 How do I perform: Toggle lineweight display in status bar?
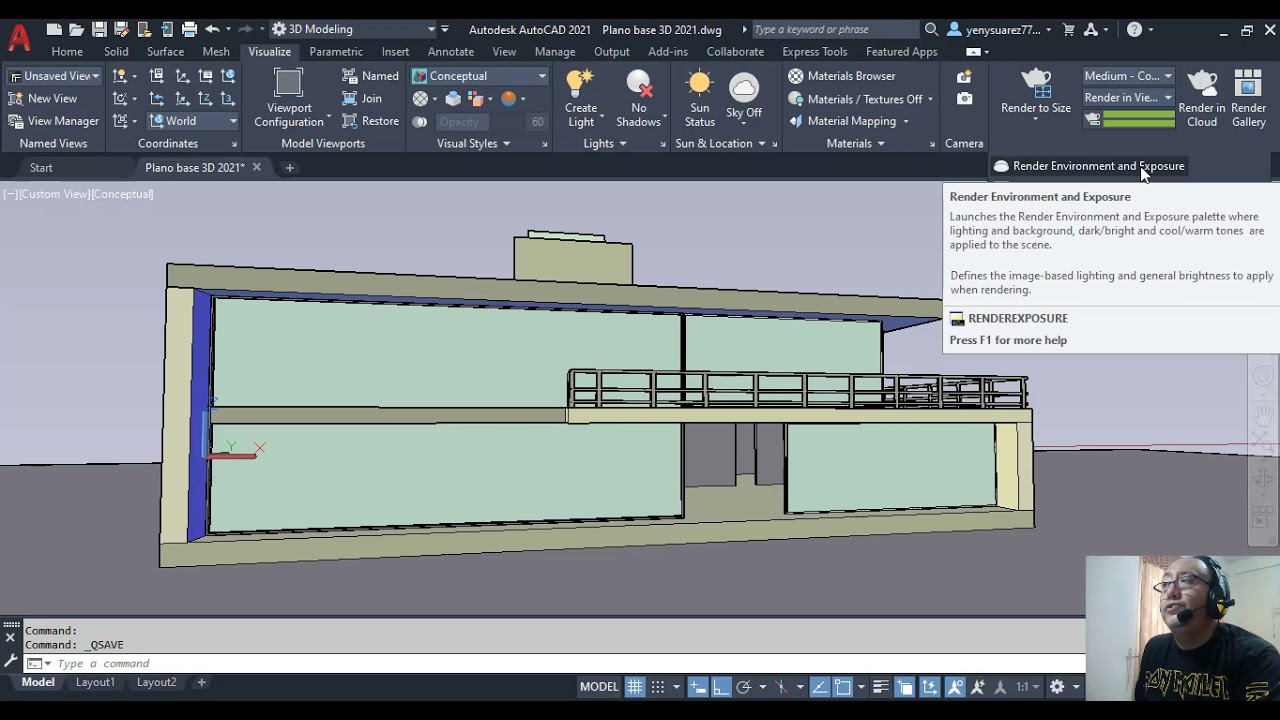coord(881,687)
